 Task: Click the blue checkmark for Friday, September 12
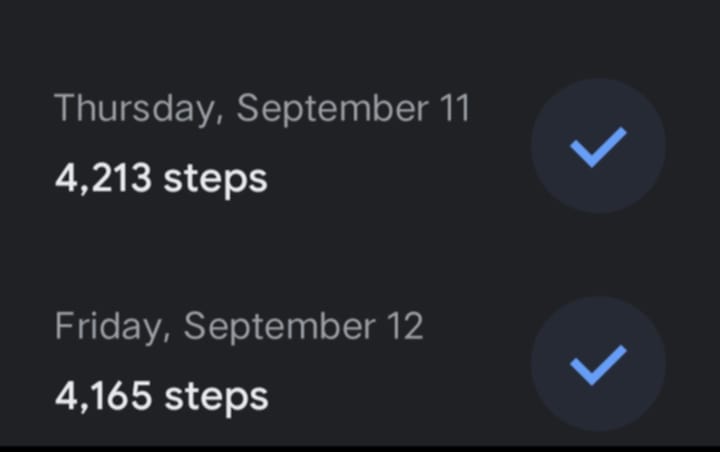click(x=598, y=364)
